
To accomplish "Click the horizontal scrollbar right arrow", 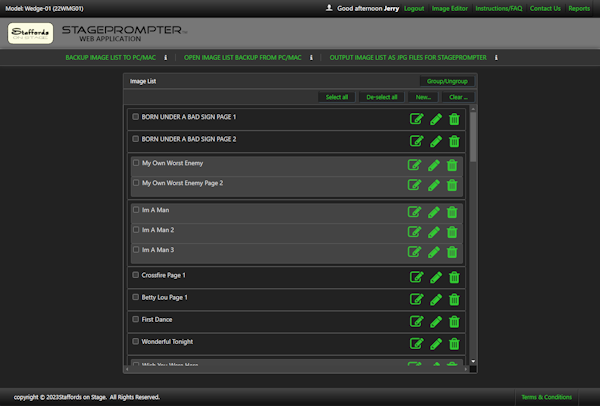I will pyautogui.click(x=466, y=369).
